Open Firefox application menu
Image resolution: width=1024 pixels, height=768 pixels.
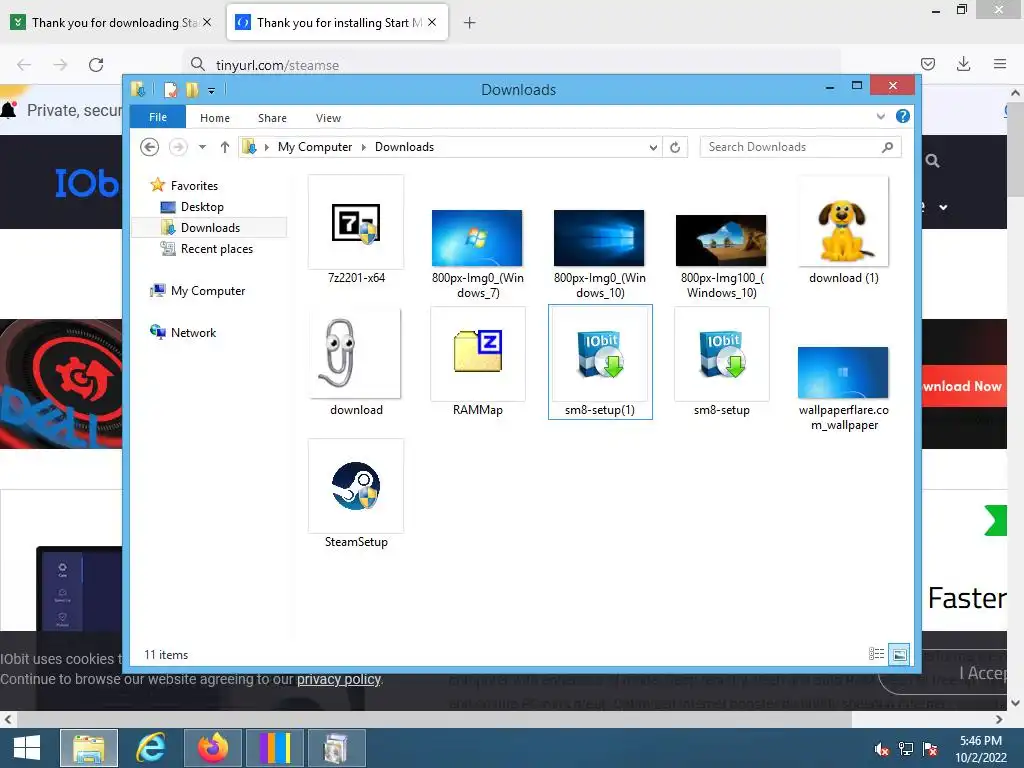(1000, 64)
